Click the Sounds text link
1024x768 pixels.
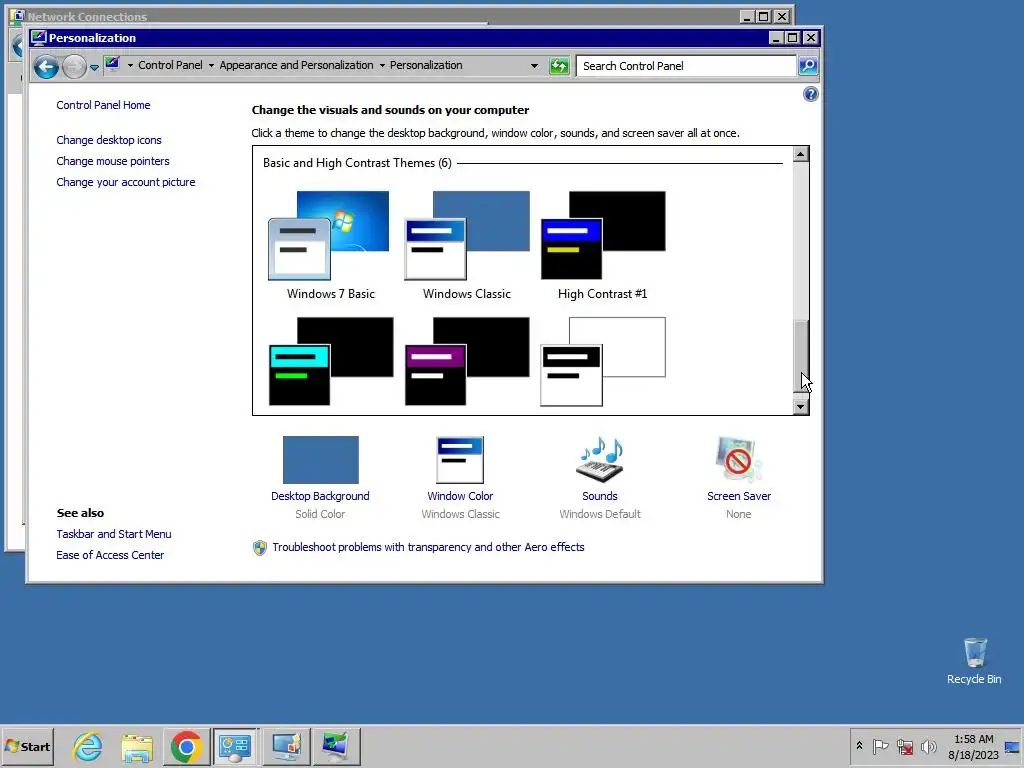coord(600,496)
